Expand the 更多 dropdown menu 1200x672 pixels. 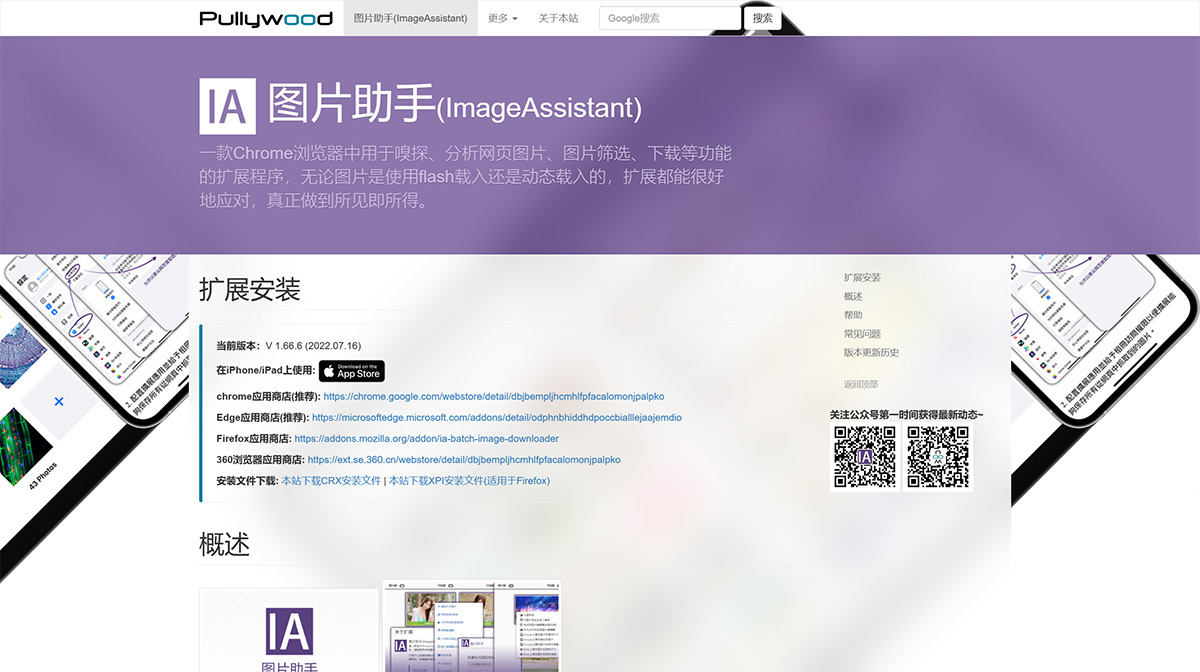502,17
